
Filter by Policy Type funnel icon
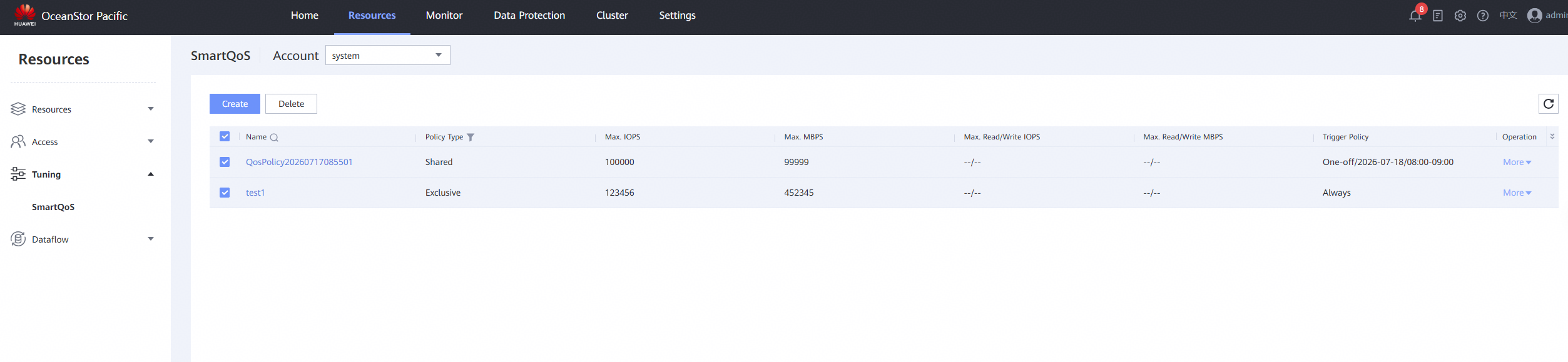[x=471, y=138]
